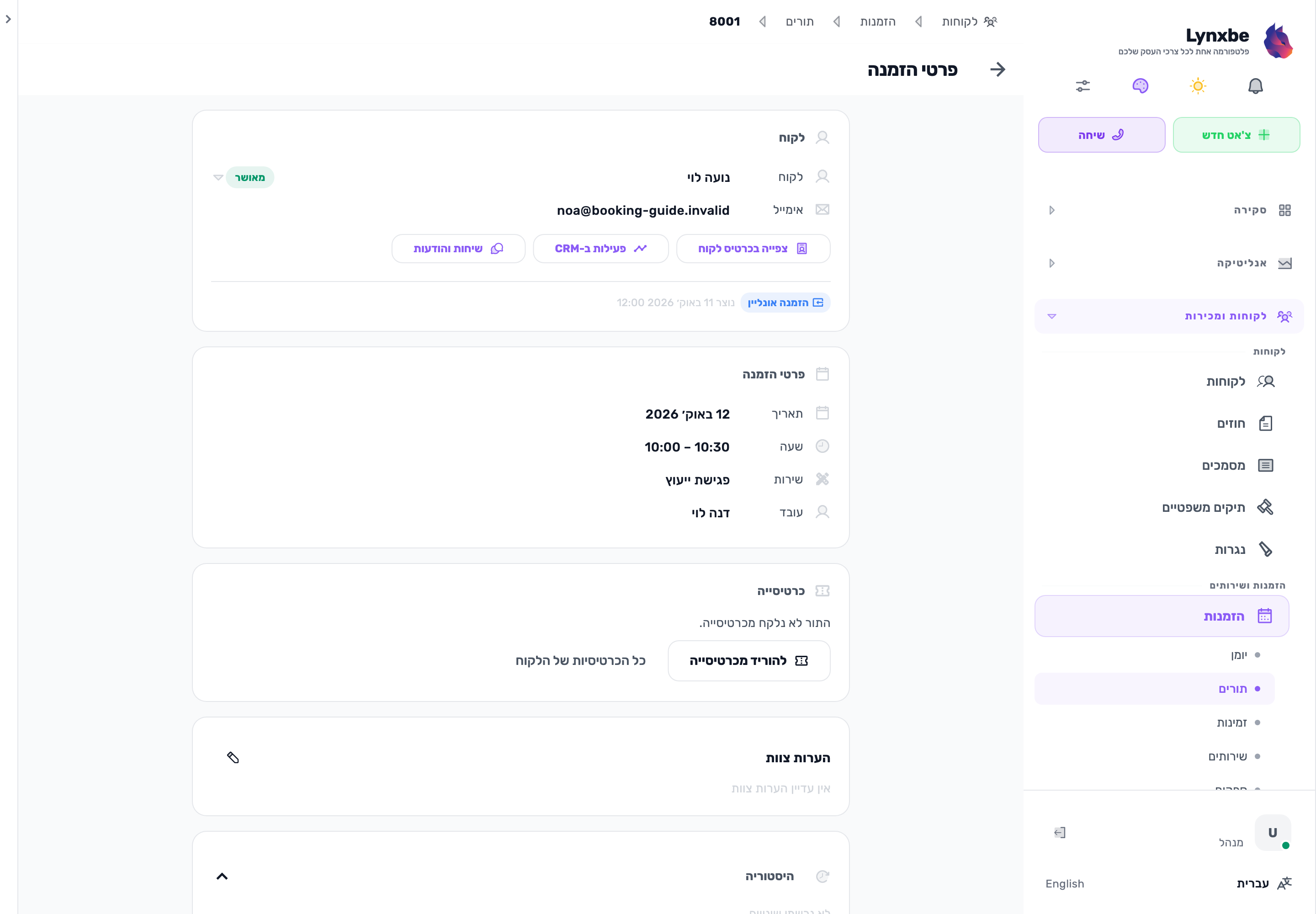
Task: Click להוריד מכרטיסייה button
Action: point(749,660)
